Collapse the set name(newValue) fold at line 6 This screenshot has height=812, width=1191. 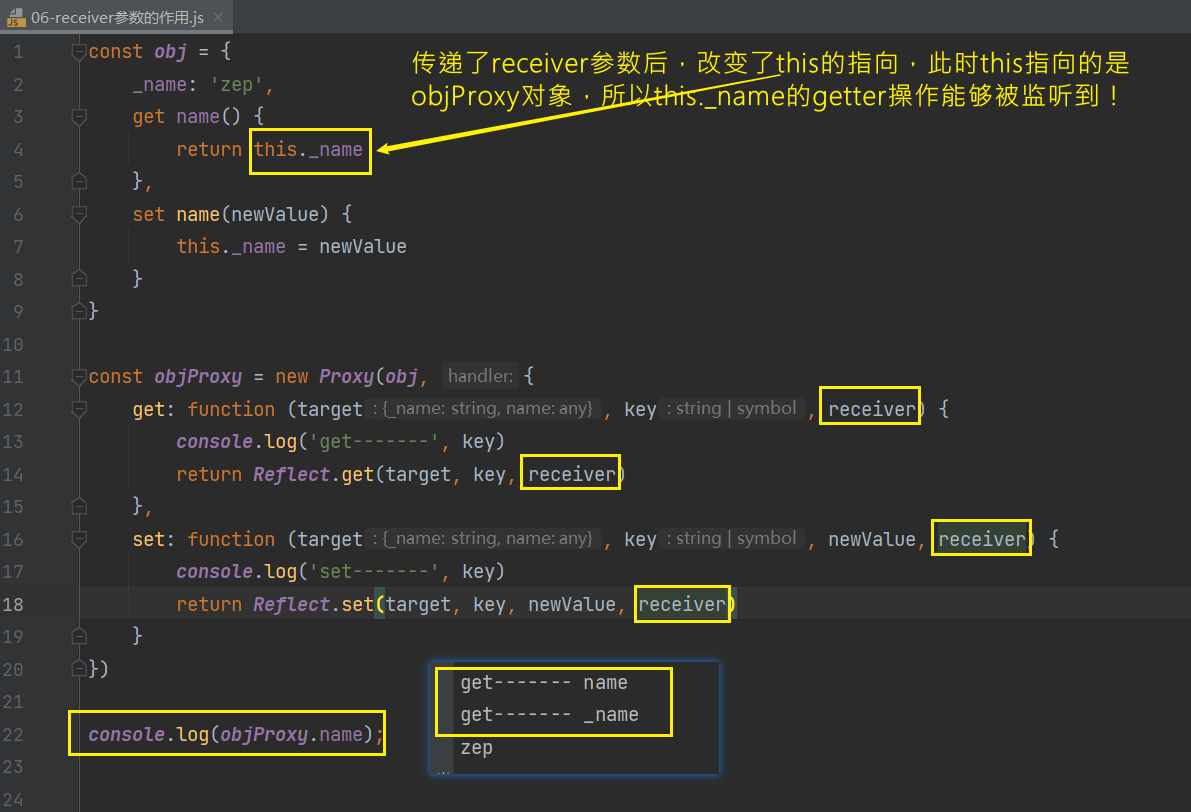[x=78, y=214]
